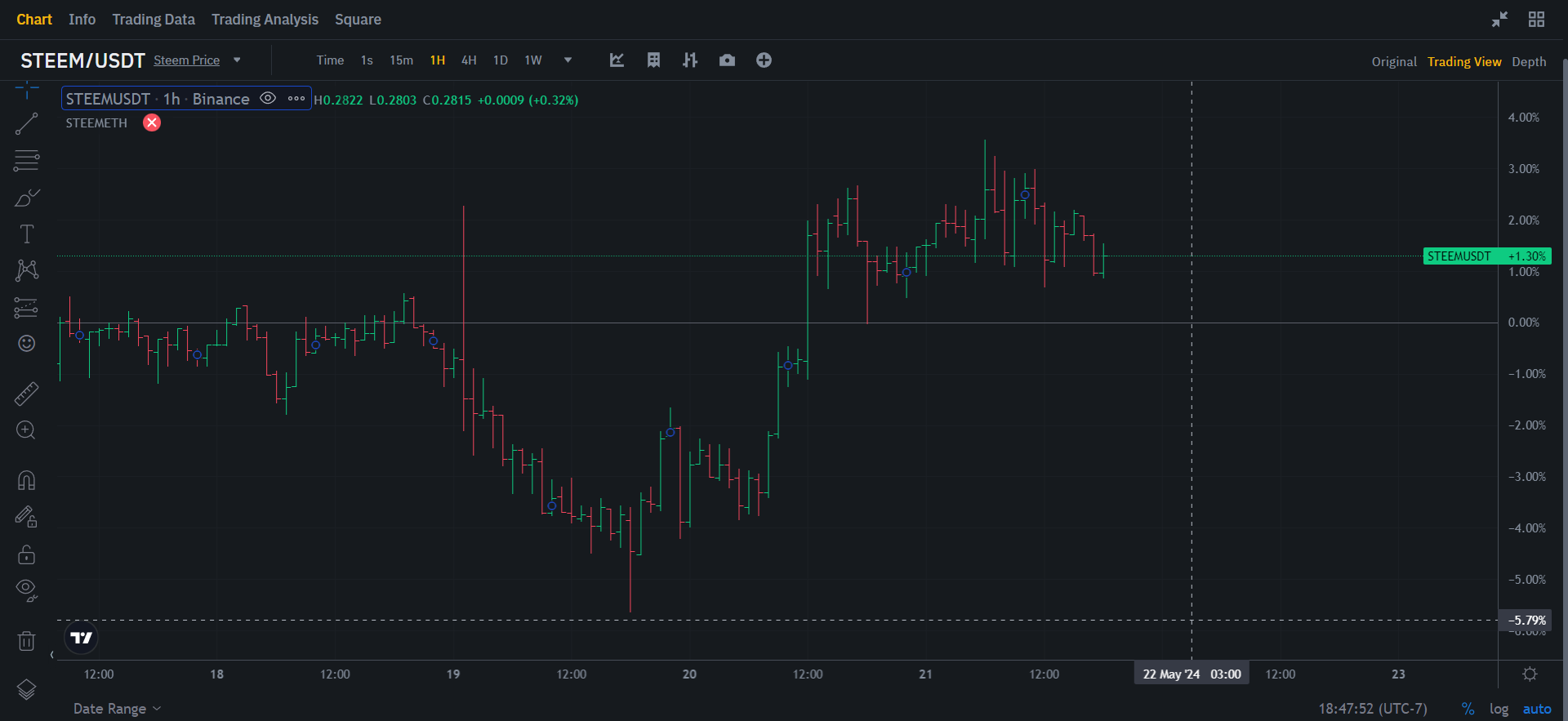
Task: Select the 1s interval
Action: [367, 60]
